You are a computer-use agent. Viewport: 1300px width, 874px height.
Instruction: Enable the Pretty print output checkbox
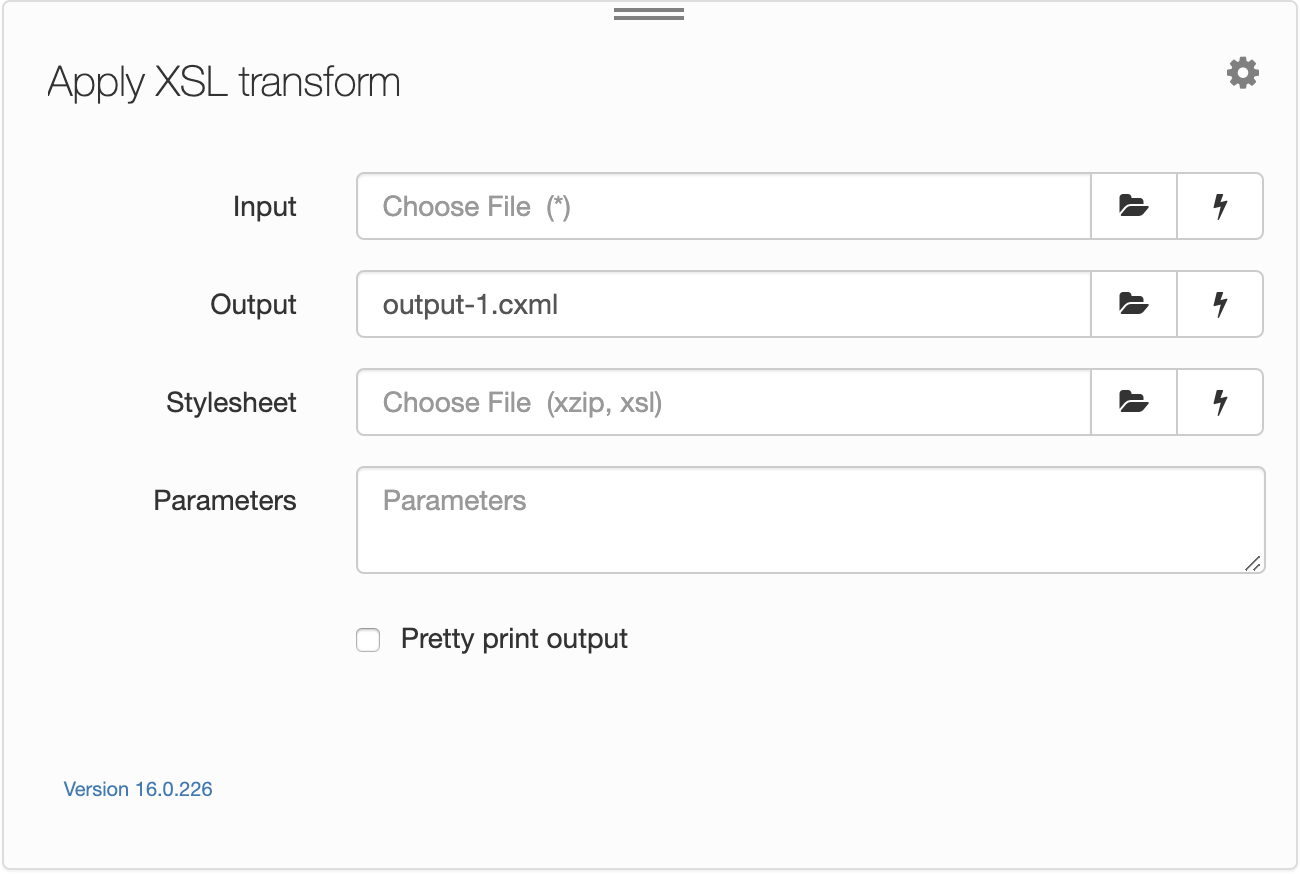click(x=369, y=640)
